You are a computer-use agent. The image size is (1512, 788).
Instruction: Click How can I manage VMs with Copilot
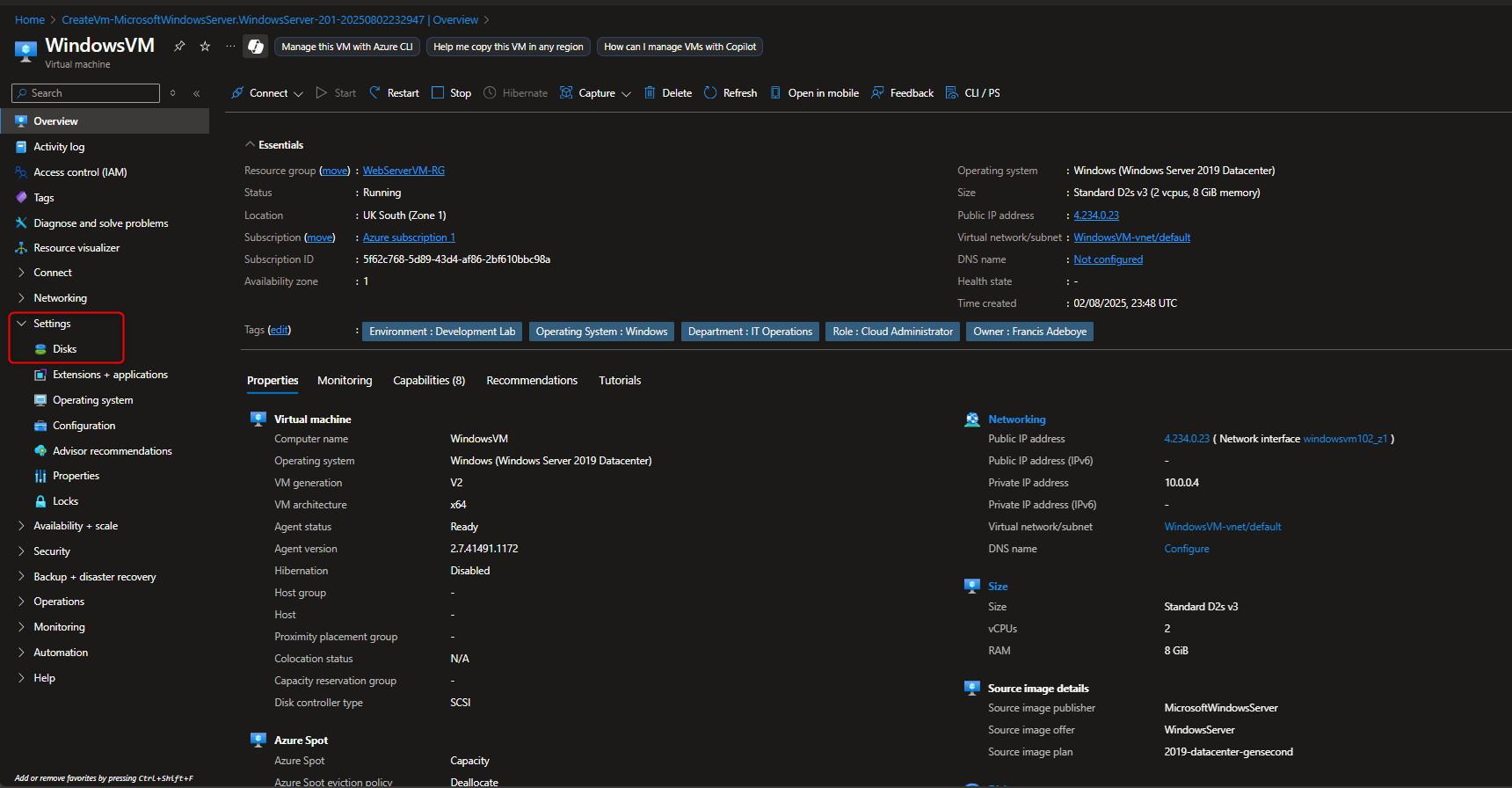click(680, 47)
